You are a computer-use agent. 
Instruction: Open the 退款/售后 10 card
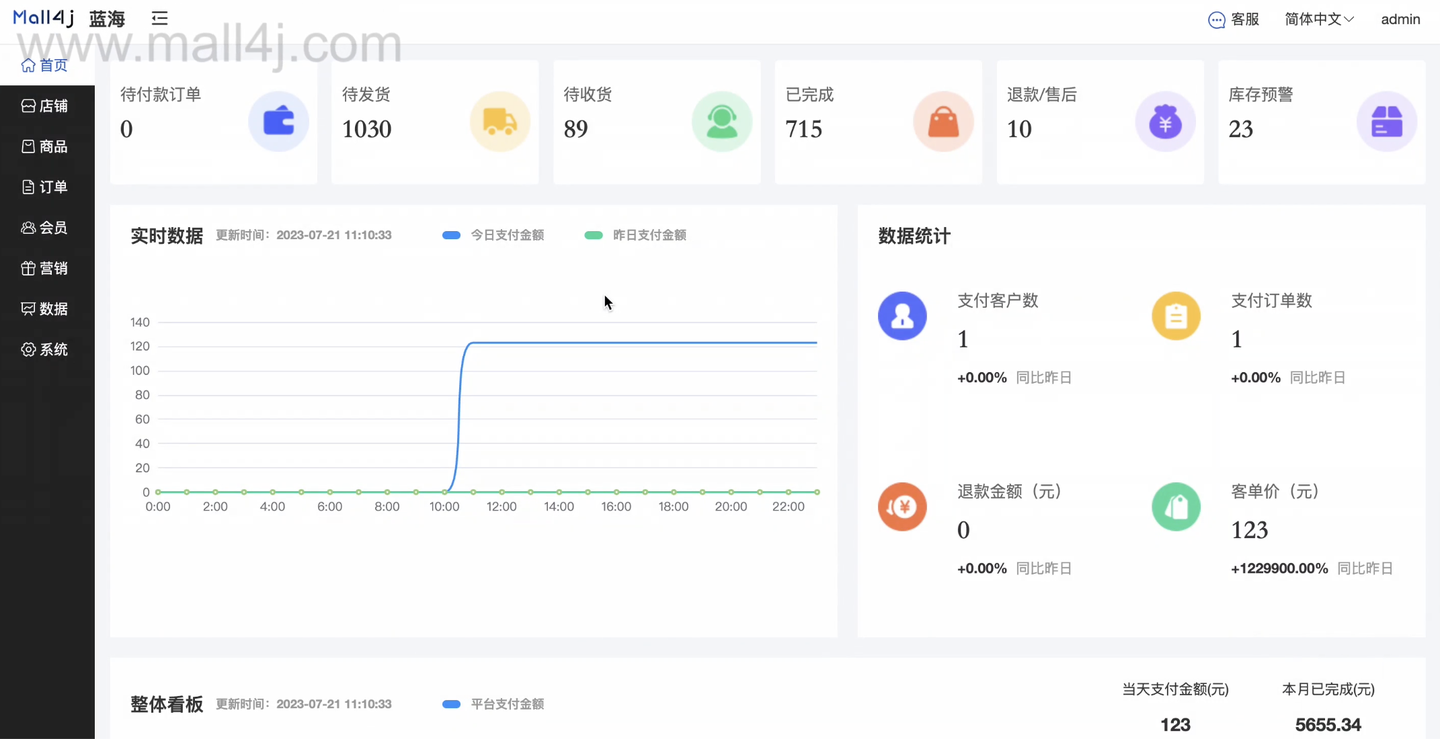[1100, 121]
